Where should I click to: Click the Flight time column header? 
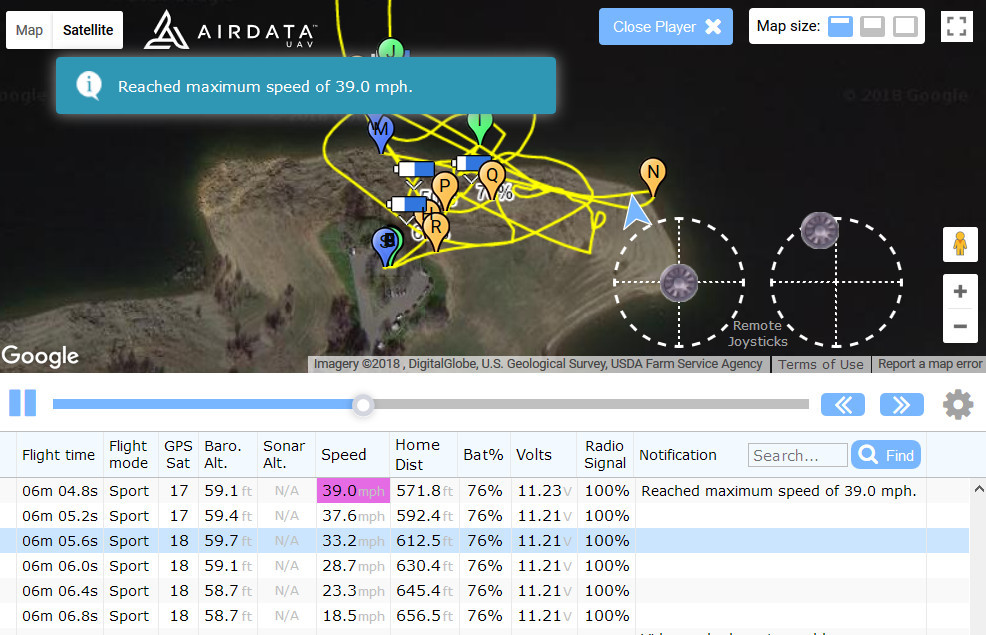point(58,455)
